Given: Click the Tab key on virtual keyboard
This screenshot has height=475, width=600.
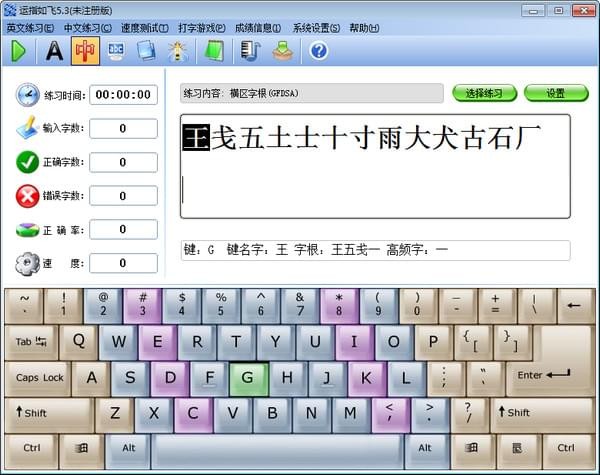Looking at the screenshot, I should point(31,343).
